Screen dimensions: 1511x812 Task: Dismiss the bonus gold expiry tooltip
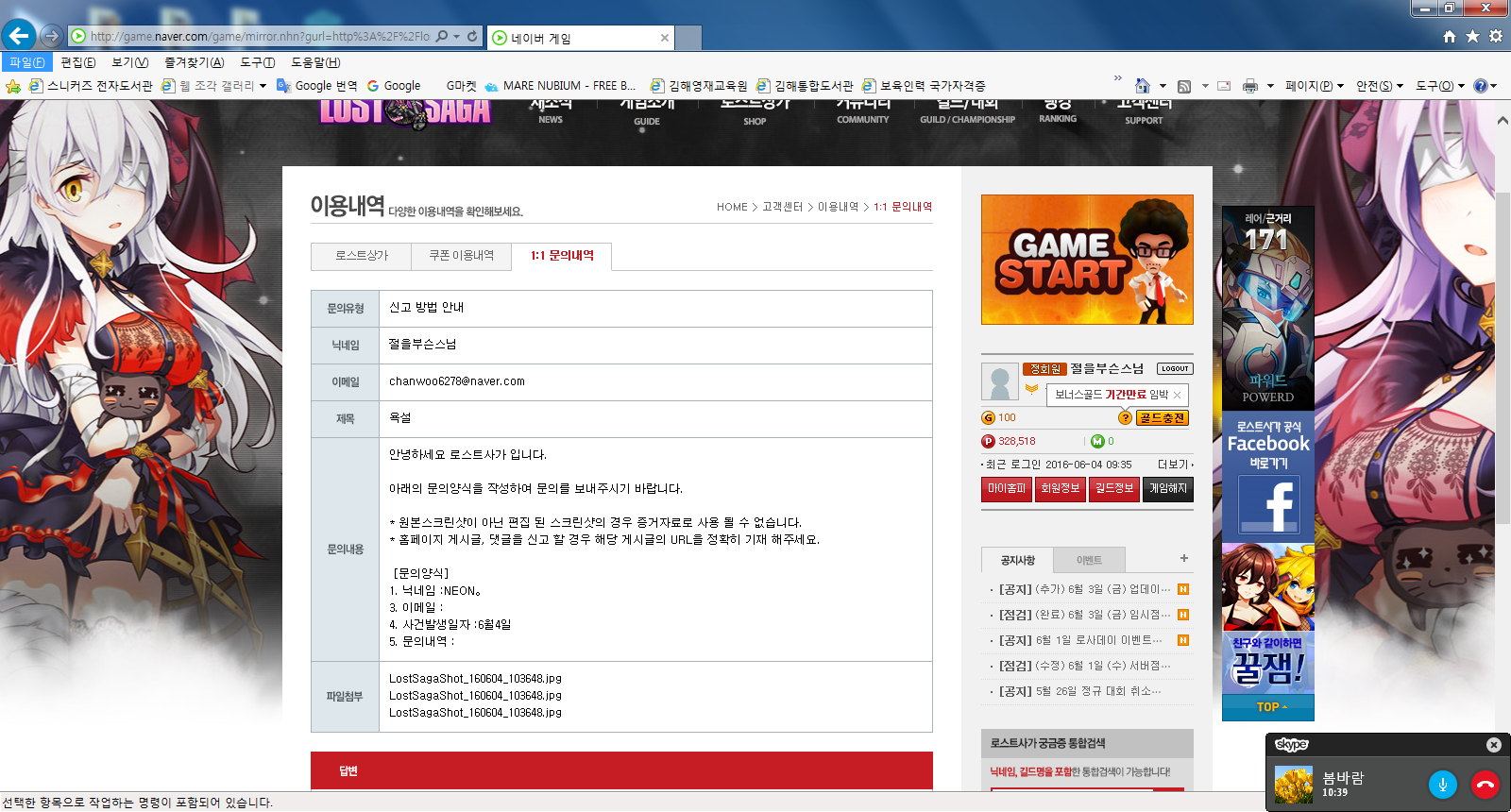pos(1178,395)
